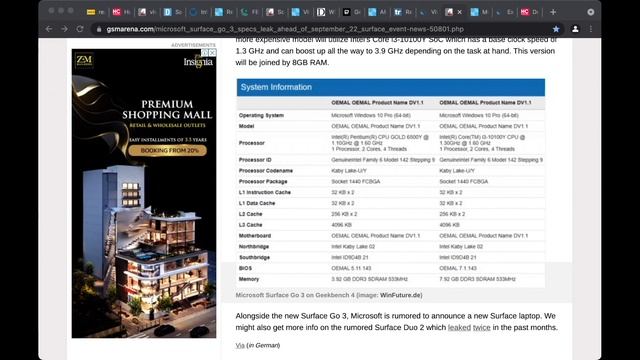The image size is (640, 360).
Task: Click the AdChoices info icon on ad
Action: (x=205, y=52)
